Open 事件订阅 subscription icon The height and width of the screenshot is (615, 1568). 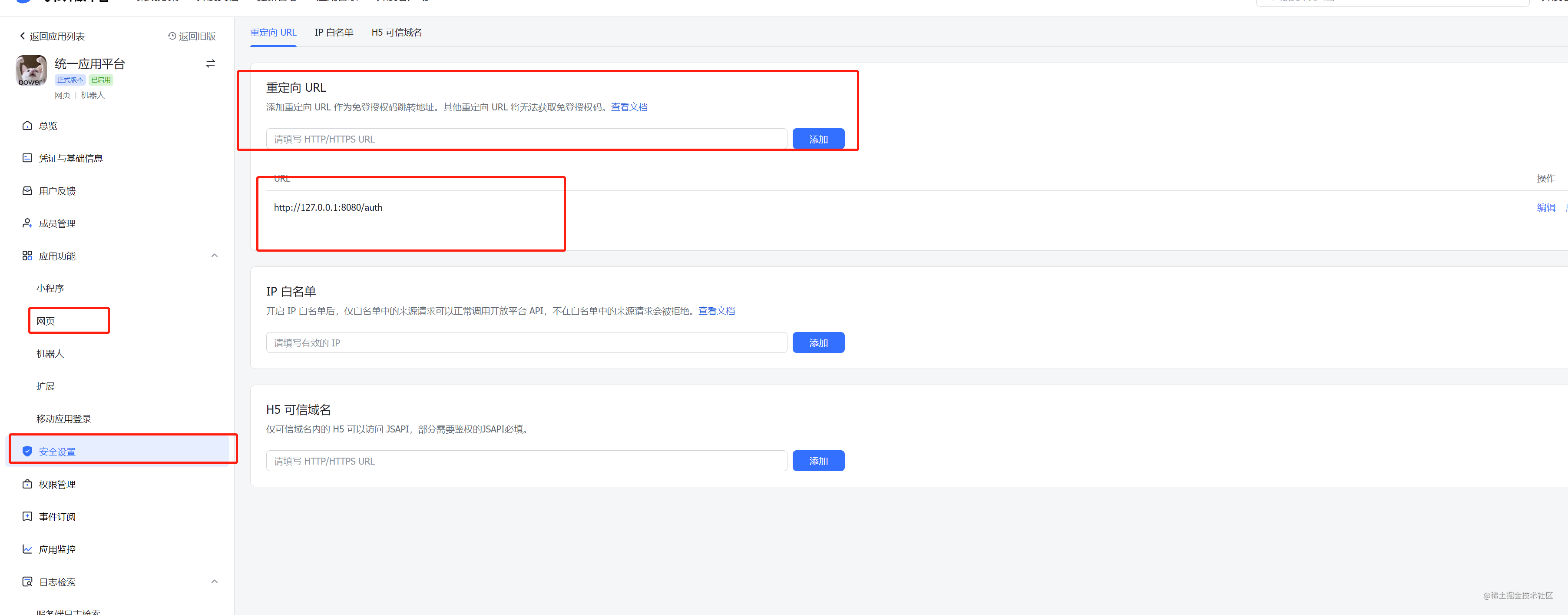(x=27, y=516)
